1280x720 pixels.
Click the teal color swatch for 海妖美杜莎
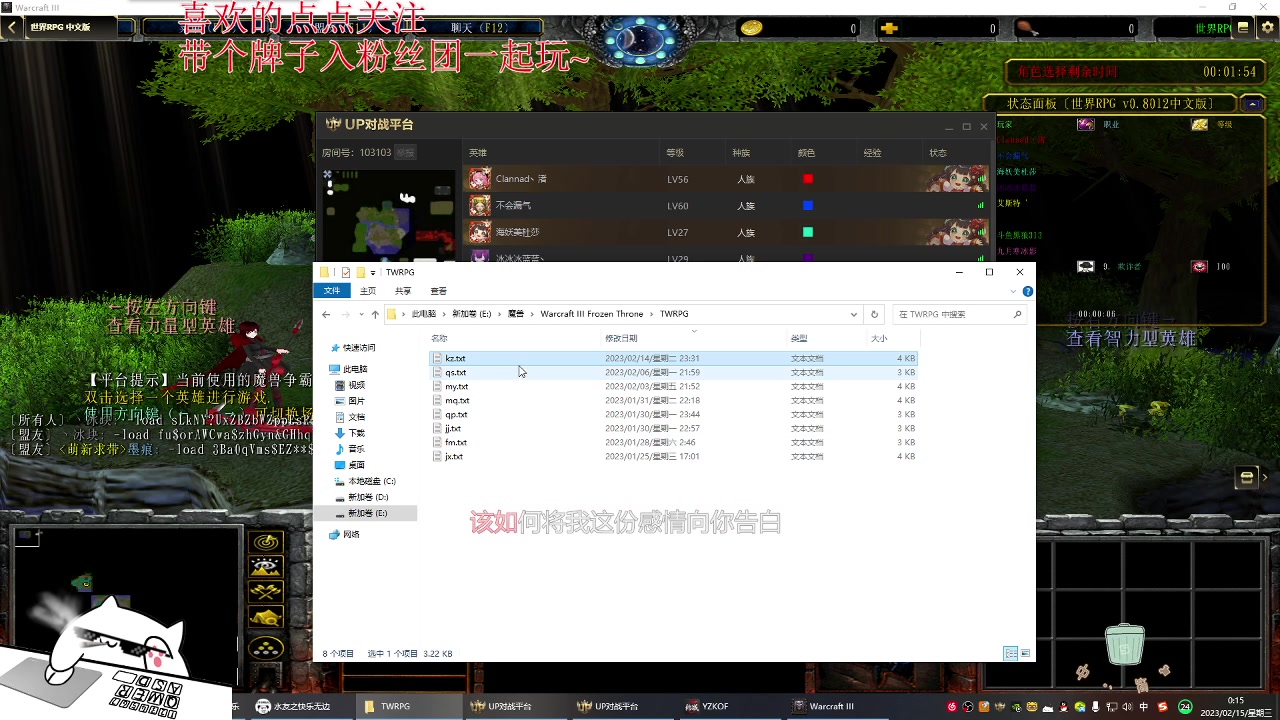click(808, 232)
